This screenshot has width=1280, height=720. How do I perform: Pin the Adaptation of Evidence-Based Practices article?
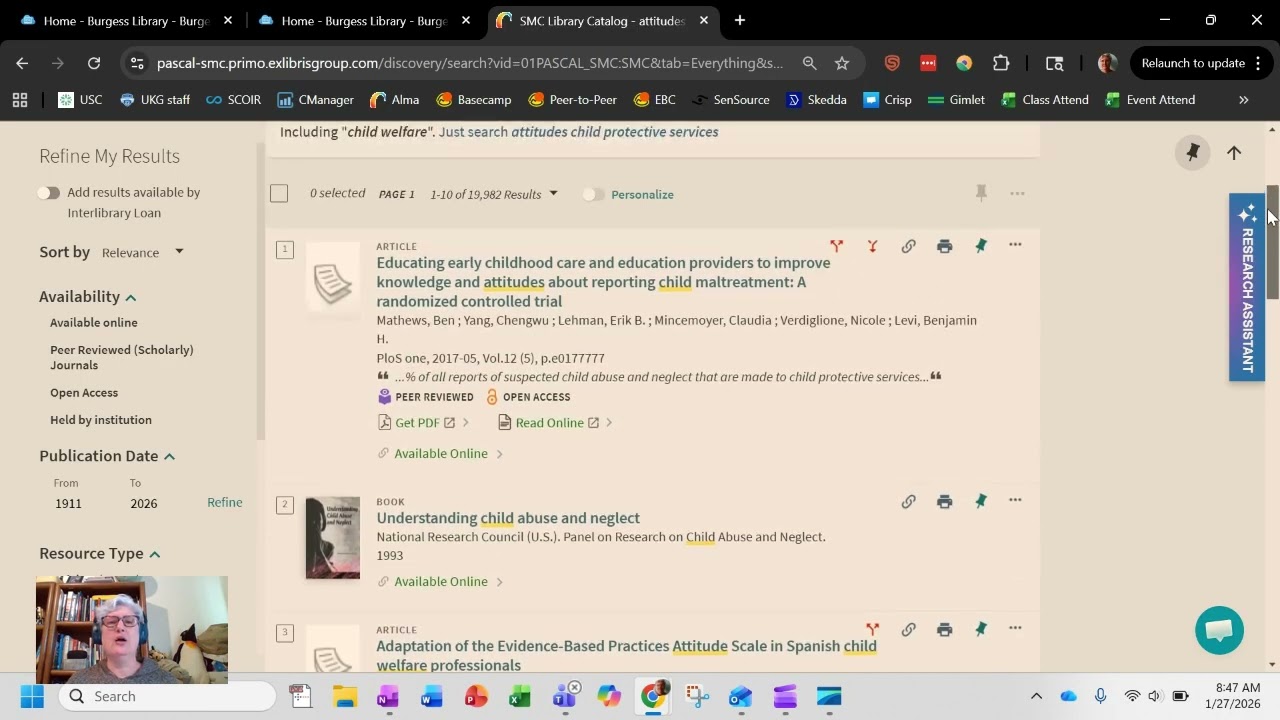[981, 629]
